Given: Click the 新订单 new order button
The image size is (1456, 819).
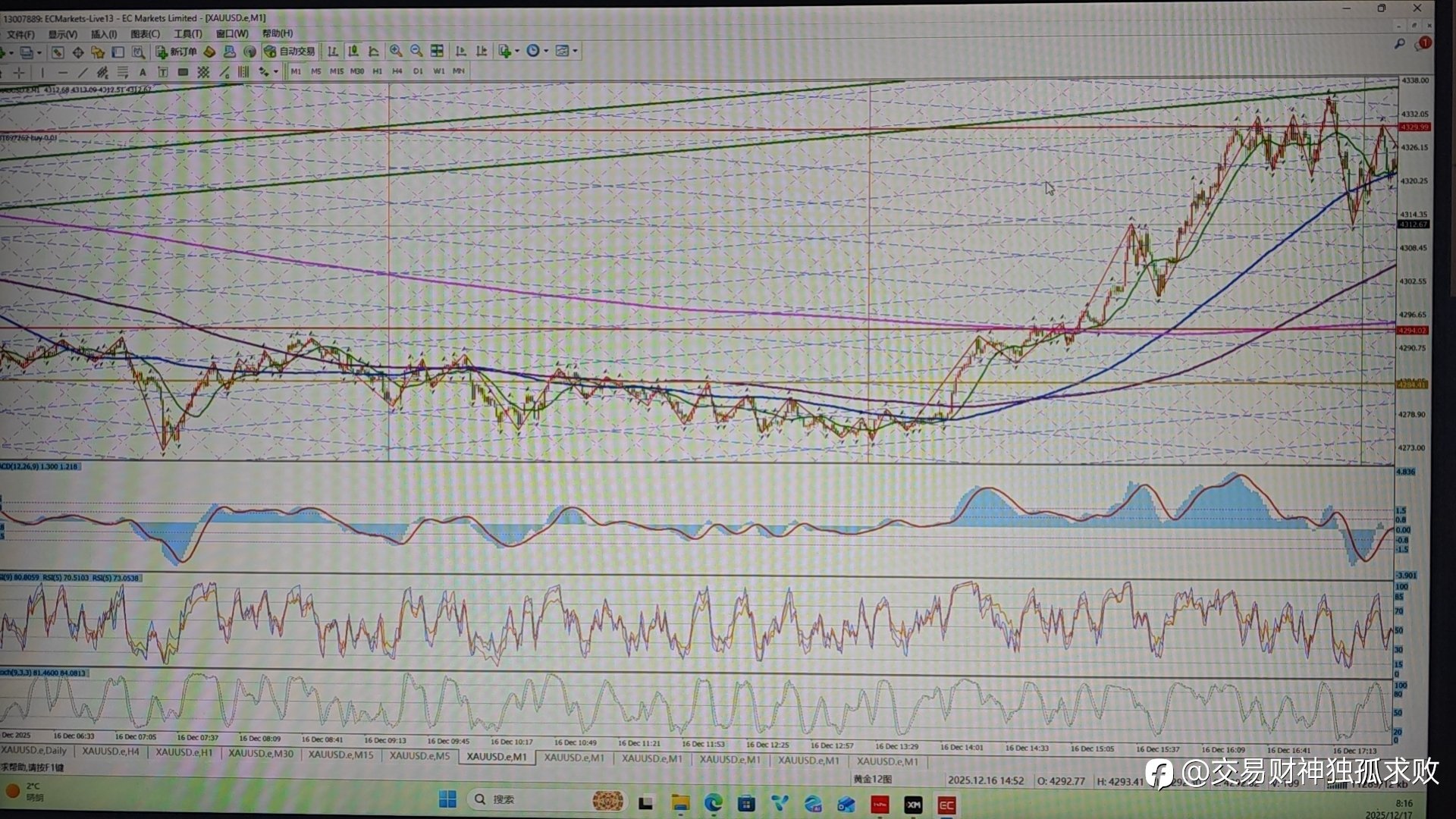Looking at the screenshot, I should click(x=177, y=51).
